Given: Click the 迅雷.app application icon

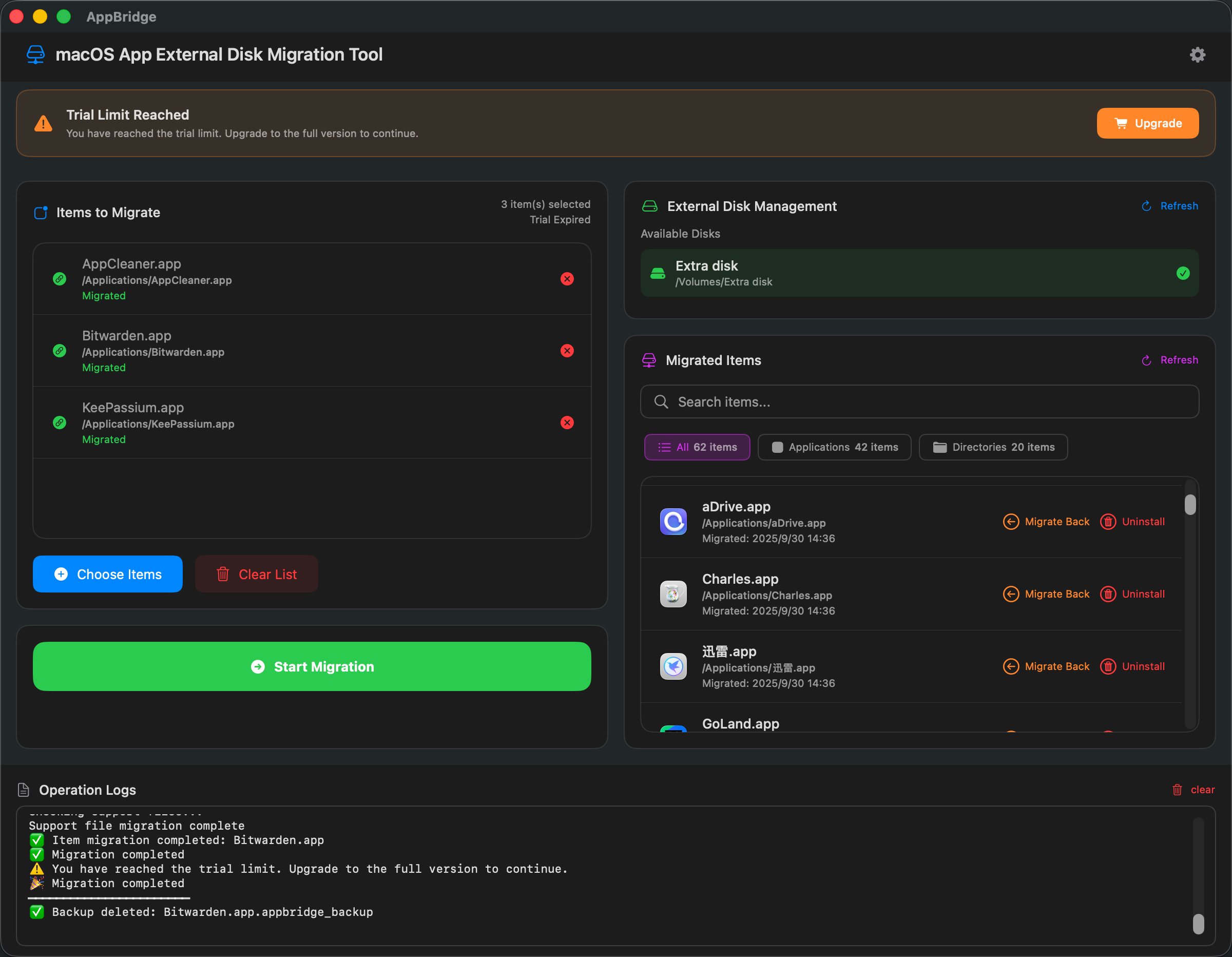Looking at the screenshot, I should pyautogui.click(x=672, y=666).
